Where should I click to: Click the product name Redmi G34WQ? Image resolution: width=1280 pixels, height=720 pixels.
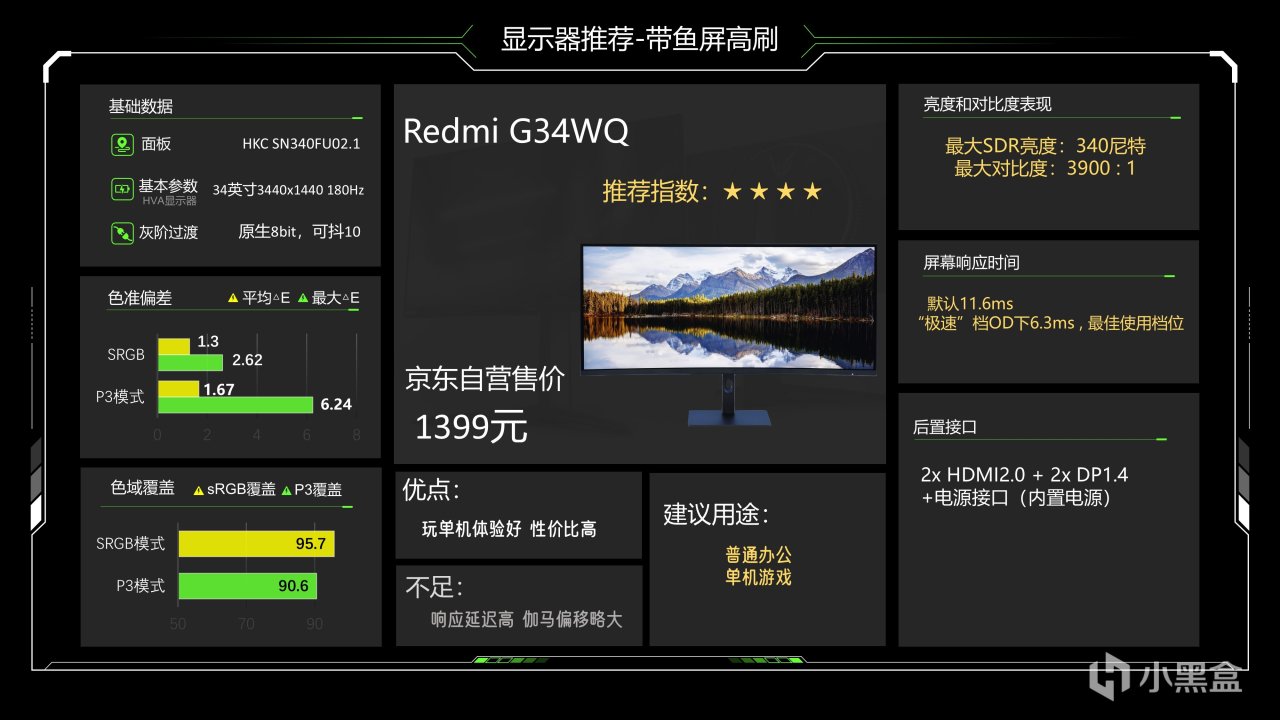(x=516, y=132)
